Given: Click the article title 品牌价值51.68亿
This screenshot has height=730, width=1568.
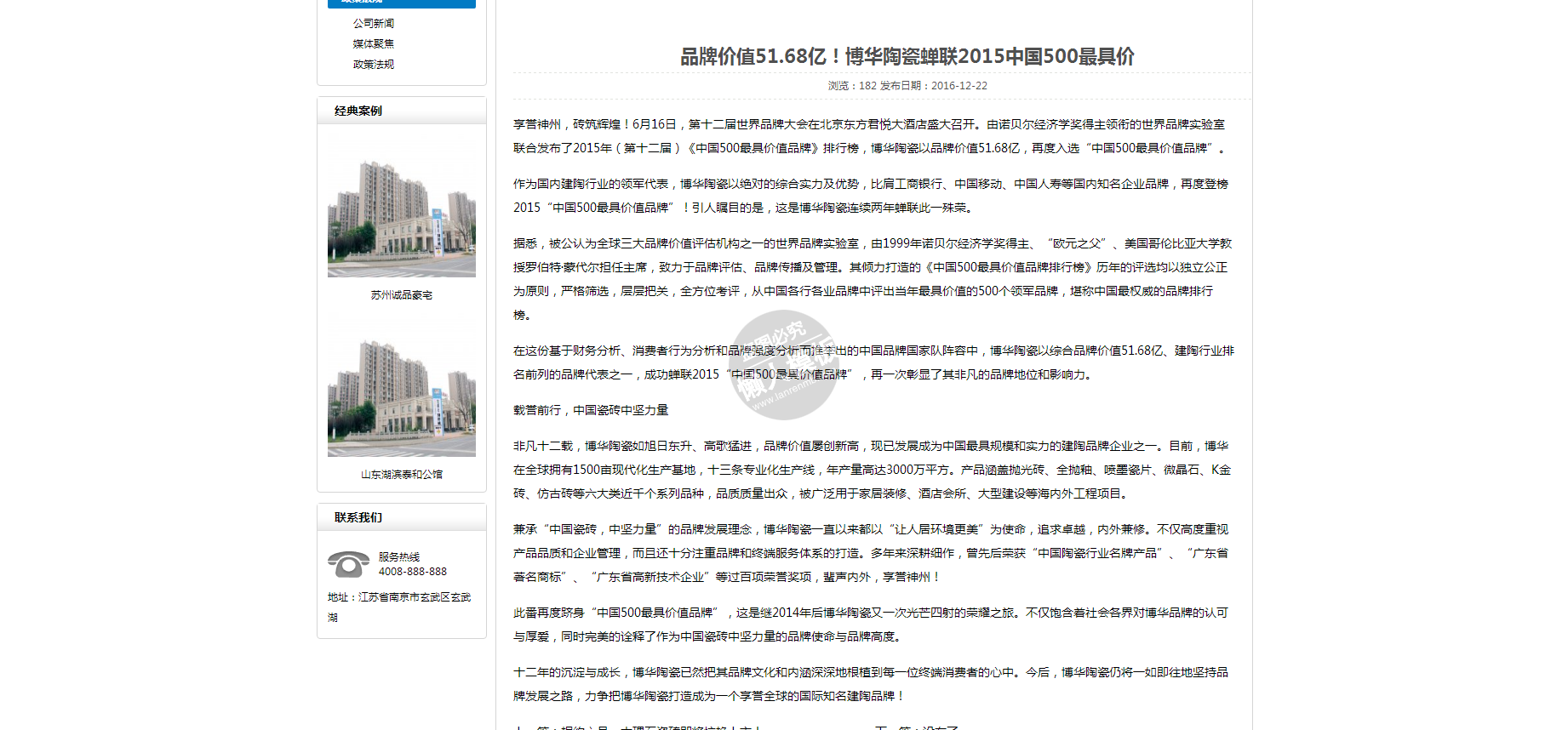Looking at the screenshot, I should [x=907, y=56].
